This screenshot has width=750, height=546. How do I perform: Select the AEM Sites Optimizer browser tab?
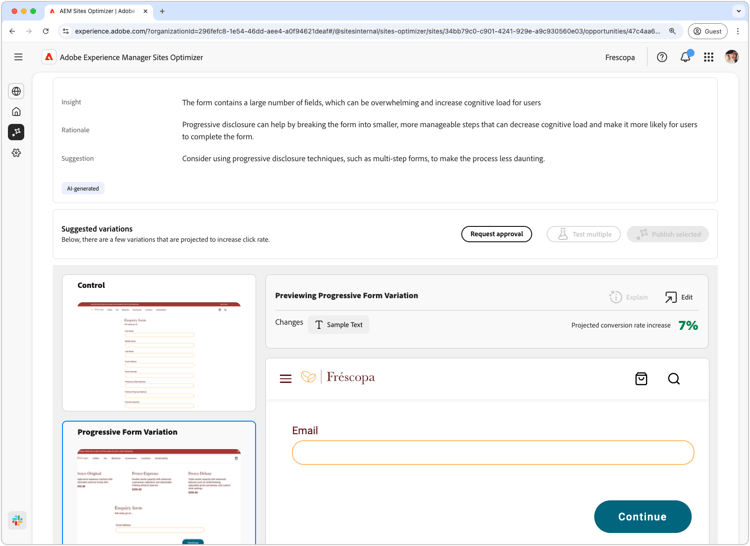click(x=98, y=11)
